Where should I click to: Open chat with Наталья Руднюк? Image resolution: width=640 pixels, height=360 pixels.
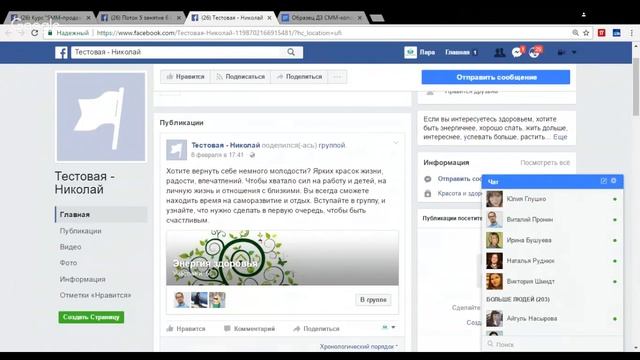(x=552, y=261)
